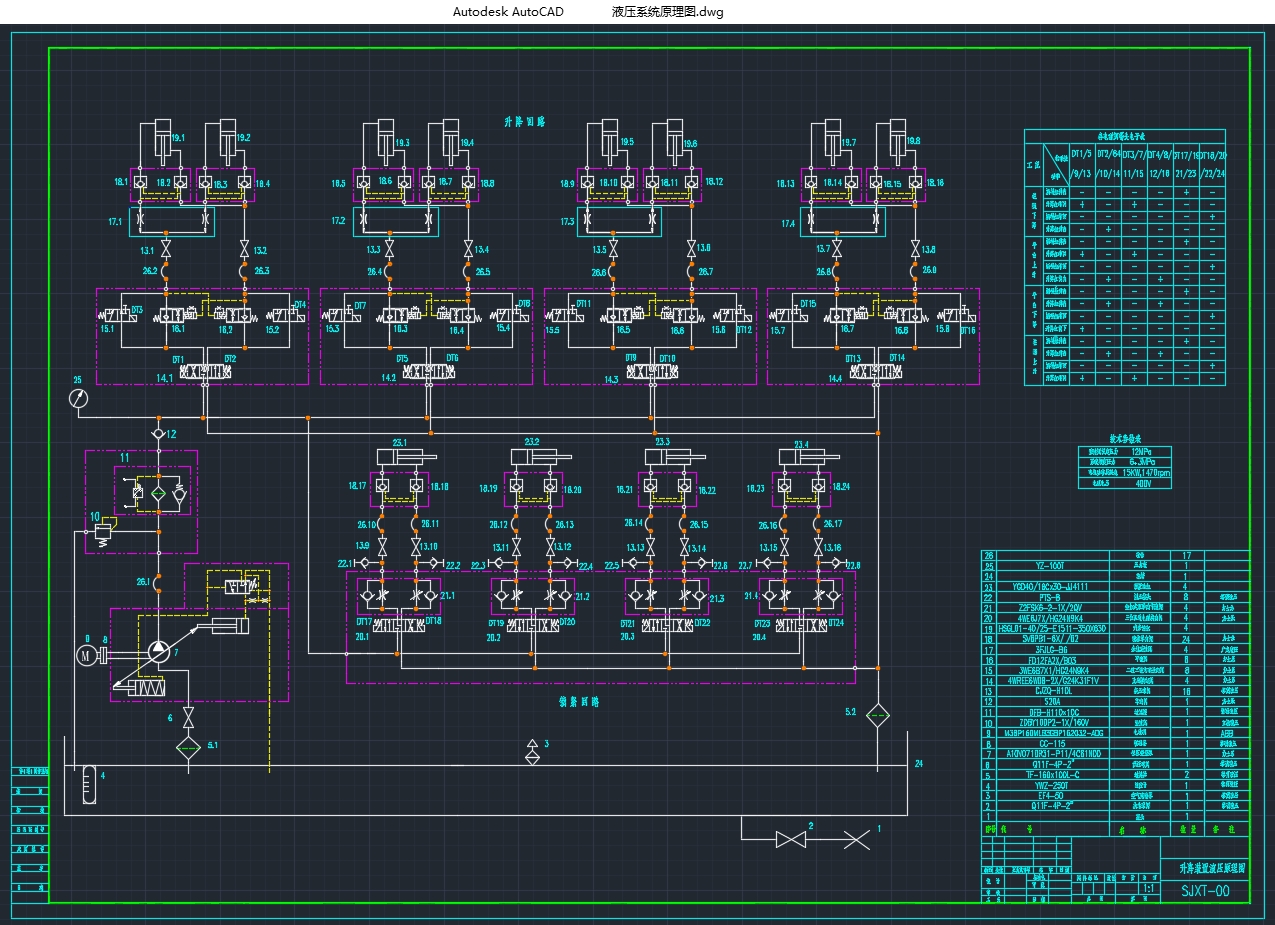Screen dimensions: 1275x925
Task: Select the drain ball valve labeled 2
Action: [790, 839]
